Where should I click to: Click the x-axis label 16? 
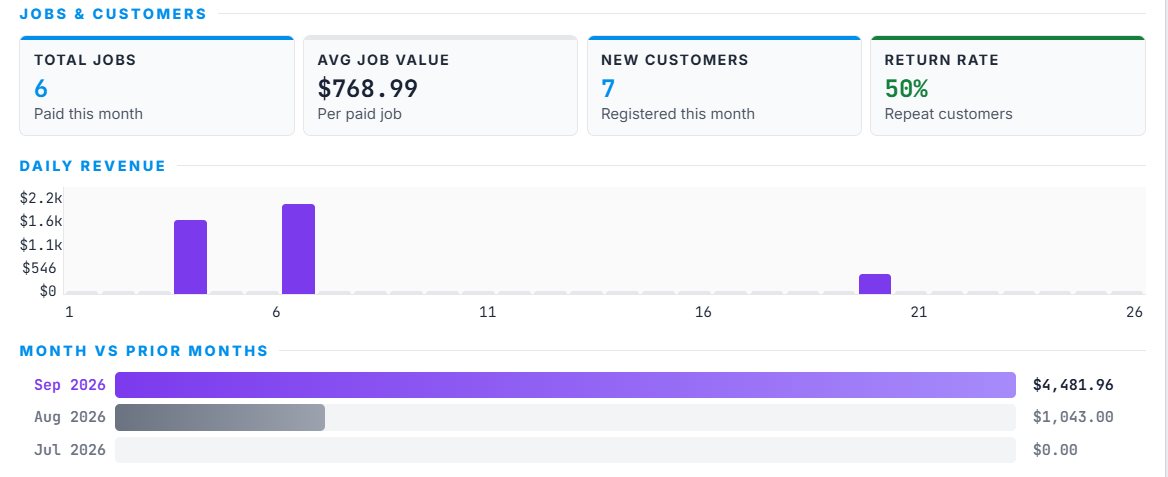coord(703,312)
